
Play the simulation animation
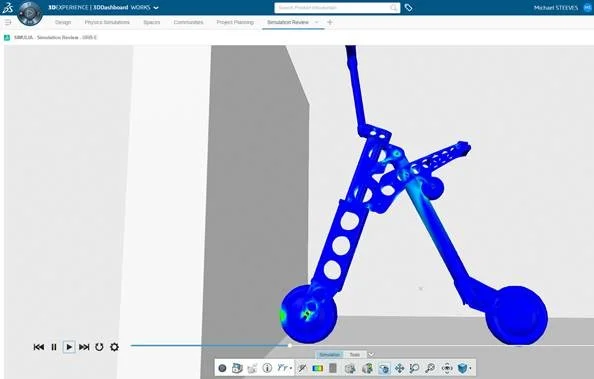pos(69,347)
